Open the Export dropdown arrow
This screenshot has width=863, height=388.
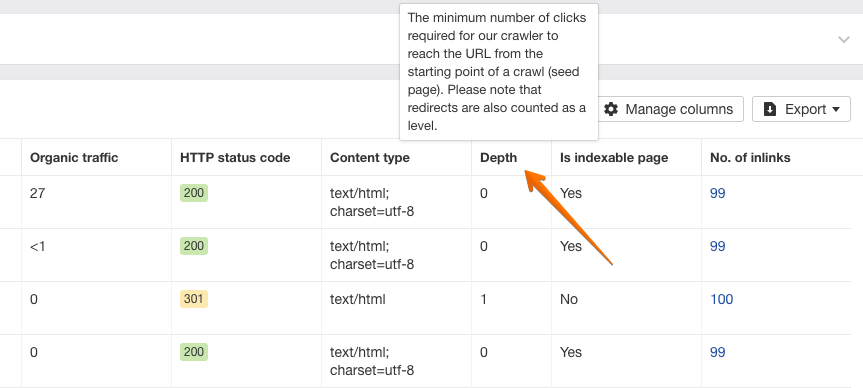coord(835,109)
